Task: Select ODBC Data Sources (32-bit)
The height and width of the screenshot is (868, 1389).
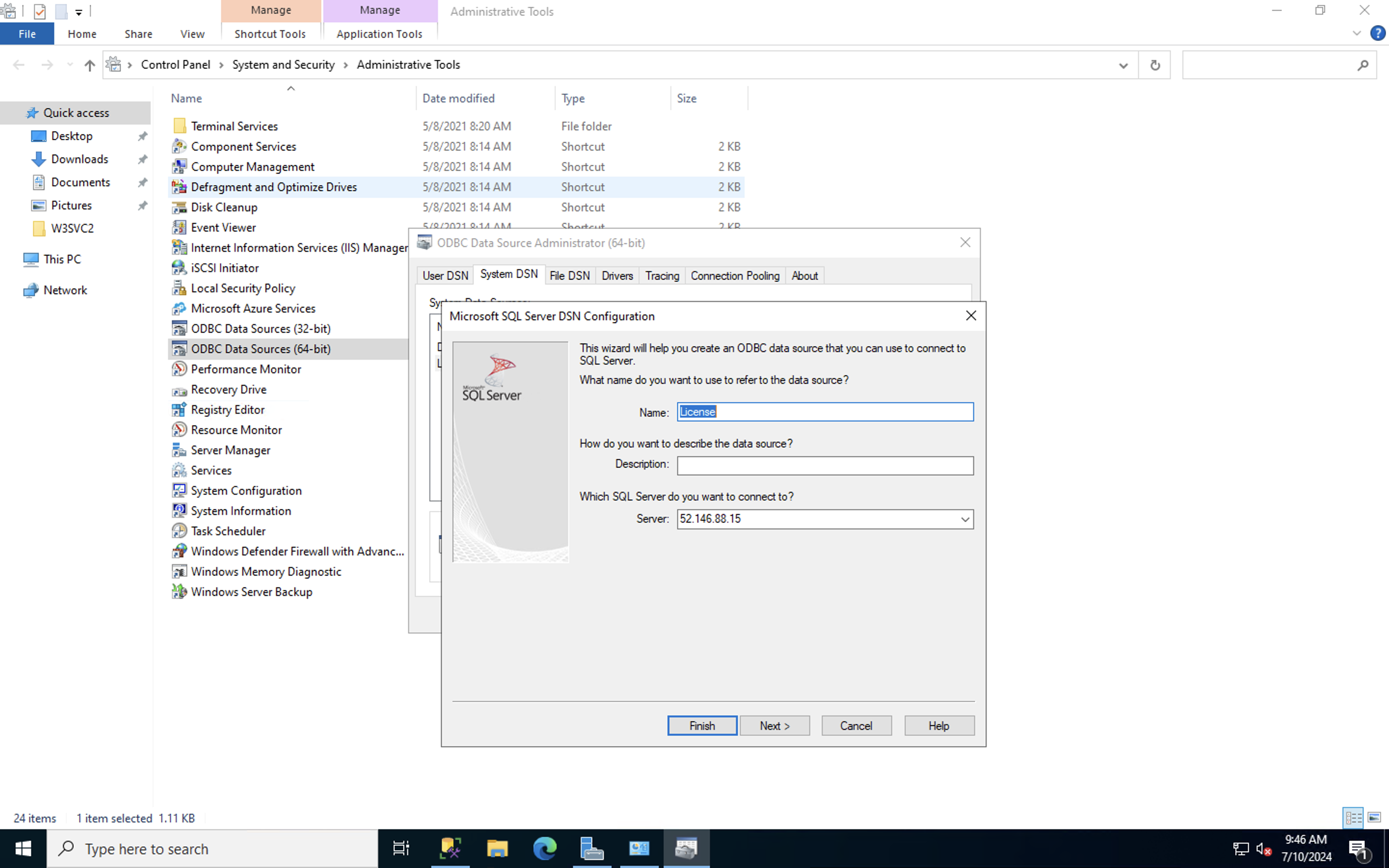Action: point(260,328)
